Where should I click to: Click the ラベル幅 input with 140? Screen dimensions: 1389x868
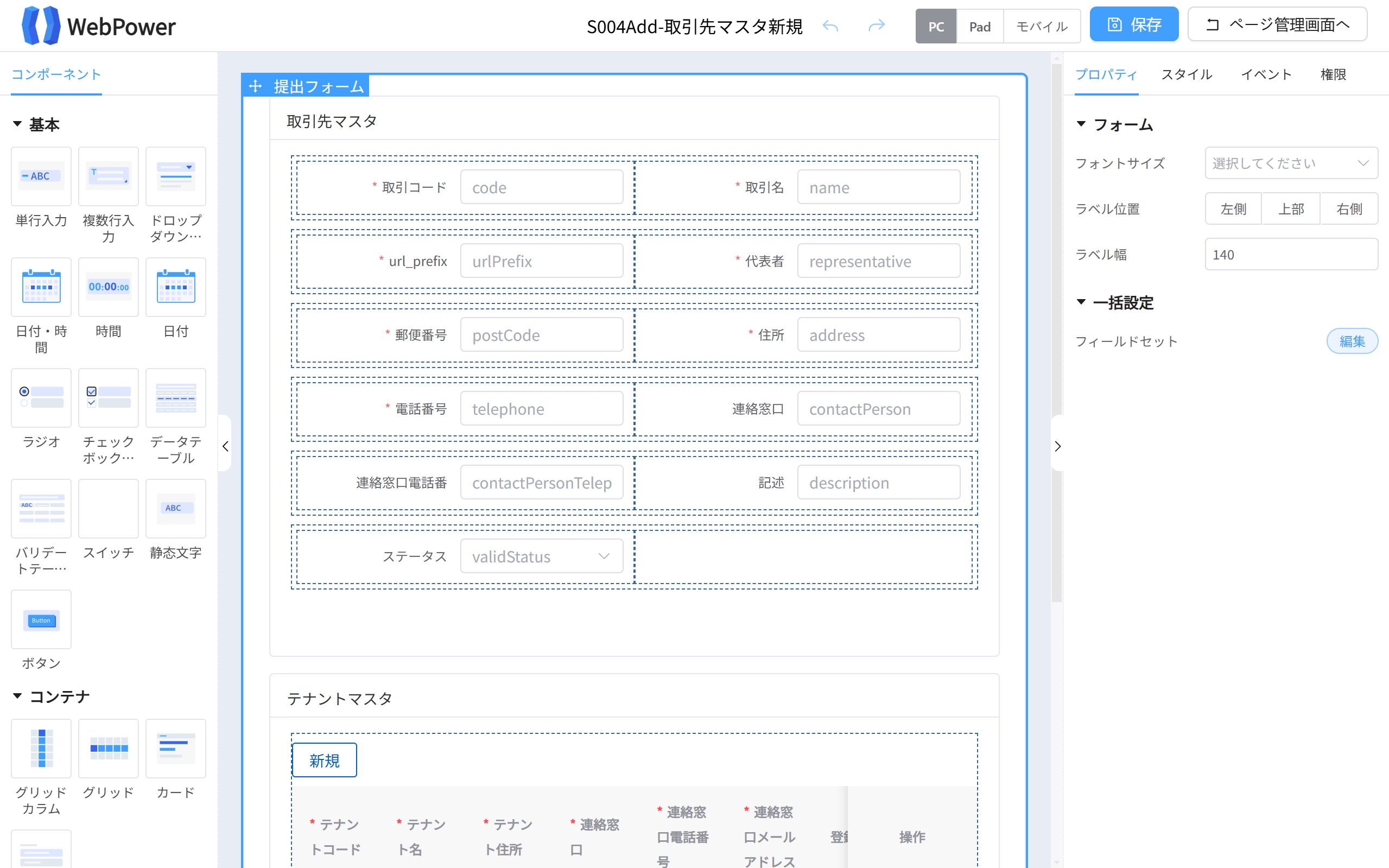[x=1291, y=254]
